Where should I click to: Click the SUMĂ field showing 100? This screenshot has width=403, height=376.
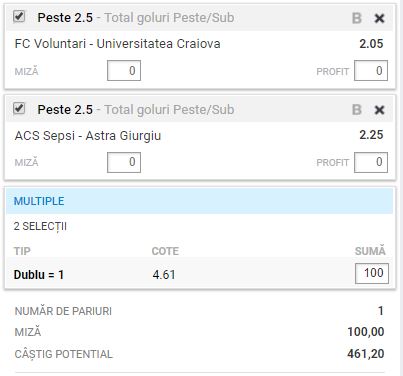click(x=372, y=273)
